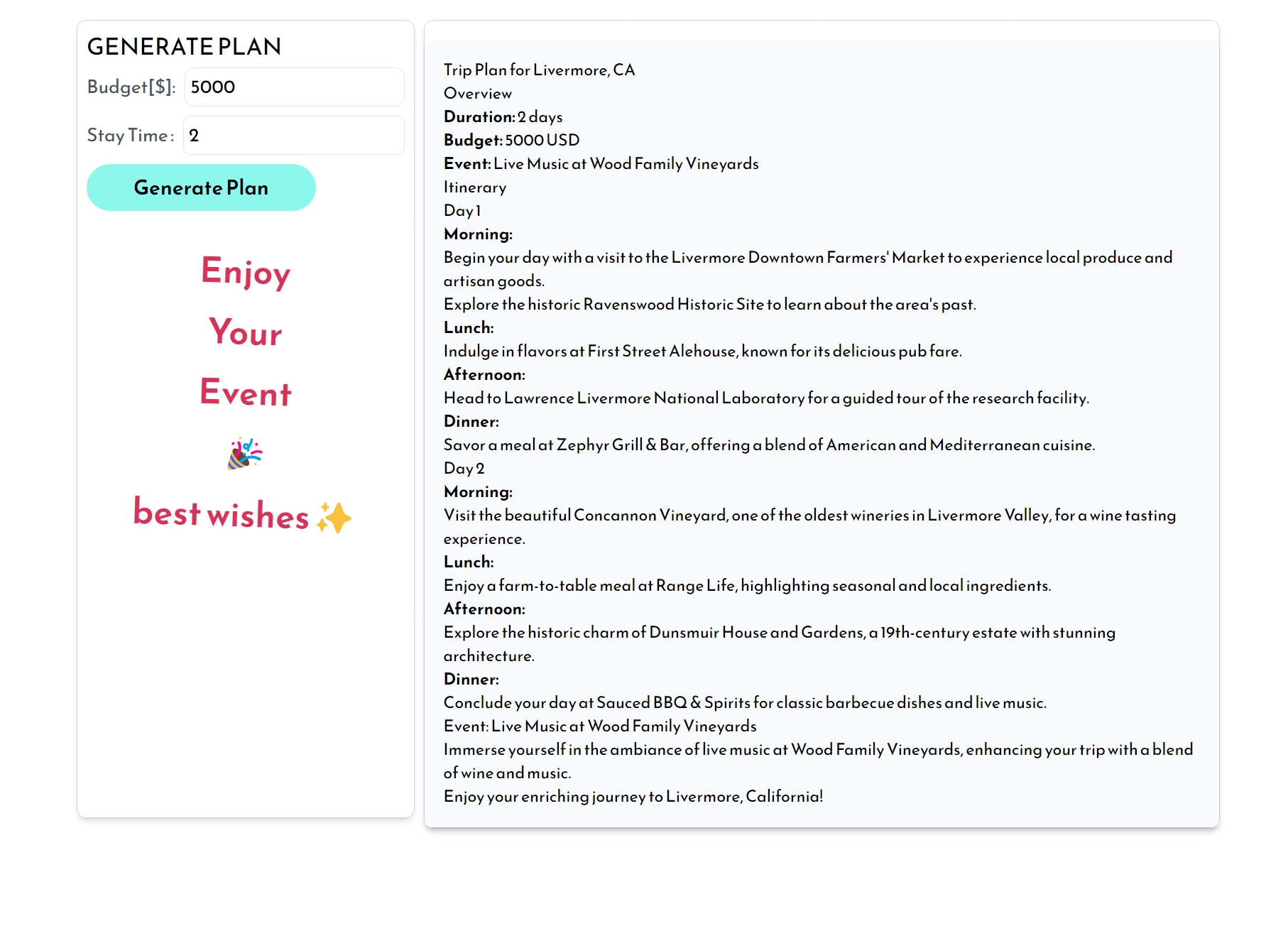This screenshot has height=926, width=1288.
Task: Click the Generate Plan button
Action: pyautogui.click(x=201, y=187)
